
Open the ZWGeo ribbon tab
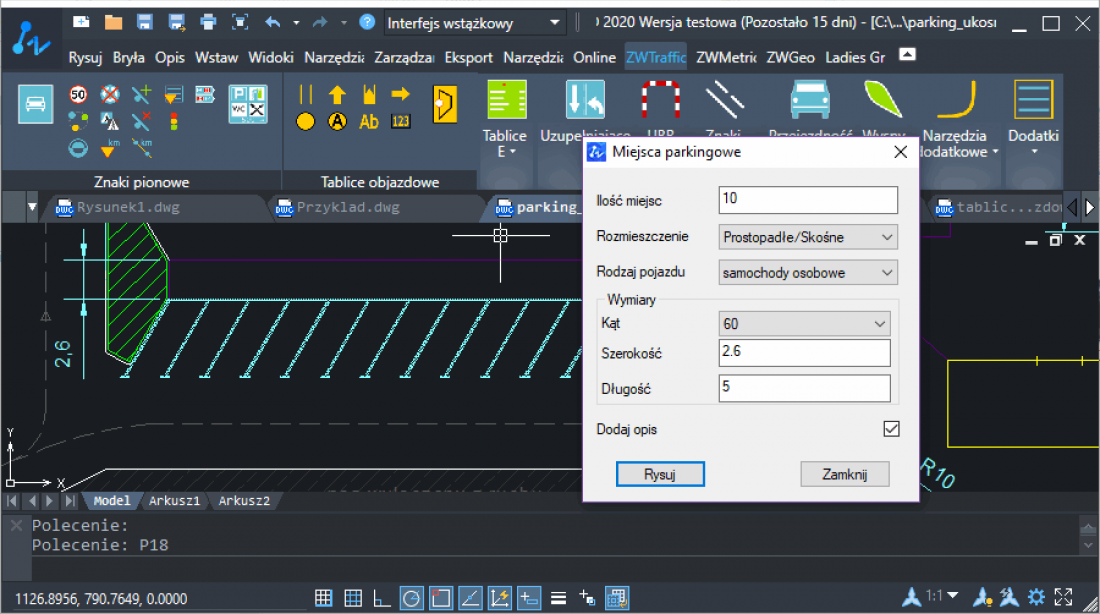coord(790,58)
